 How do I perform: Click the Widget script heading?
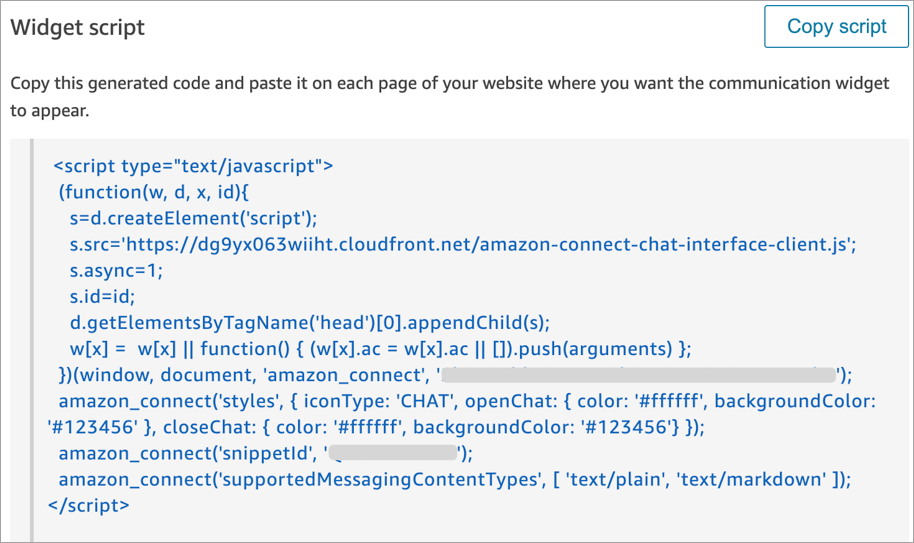78,28
